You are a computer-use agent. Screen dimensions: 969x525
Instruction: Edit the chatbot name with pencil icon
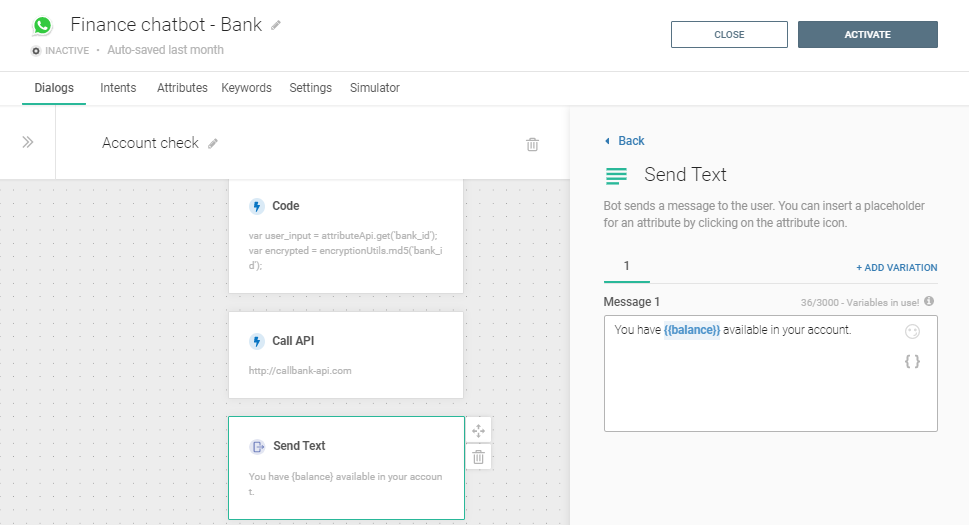(x=276, y=25)
